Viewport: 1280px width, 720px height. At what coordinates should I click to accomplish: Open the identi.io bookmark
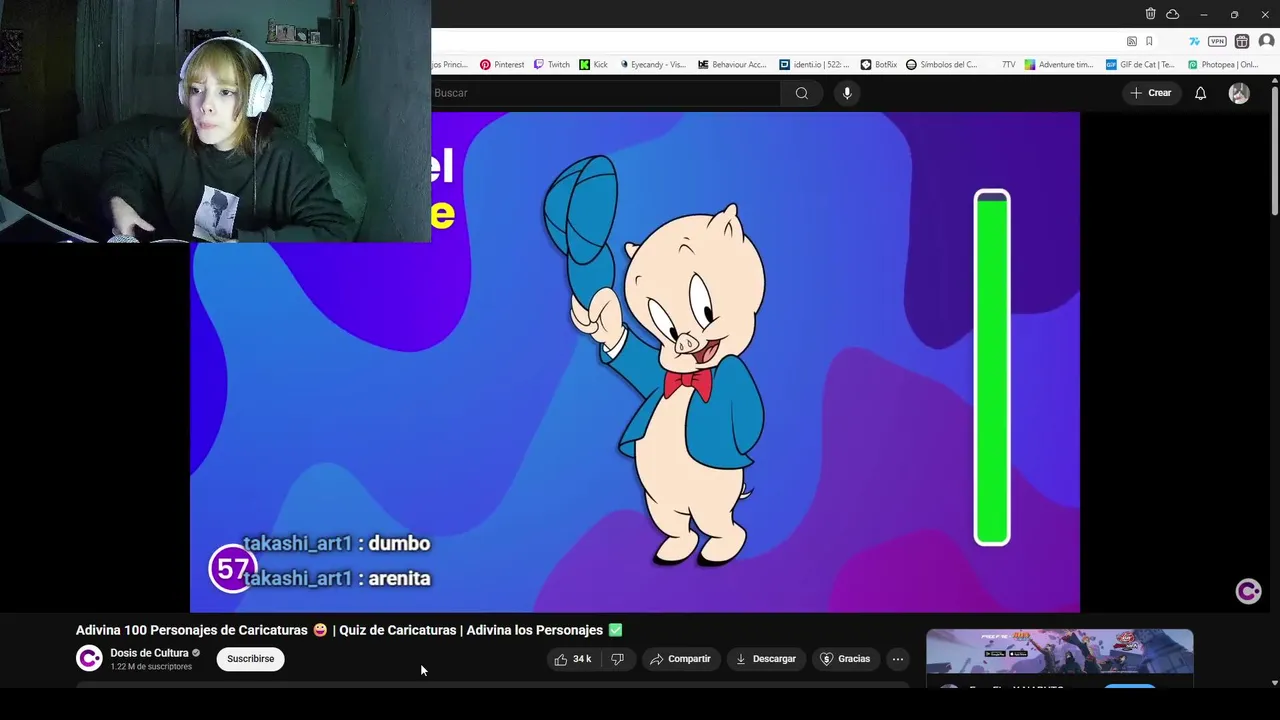814,65
